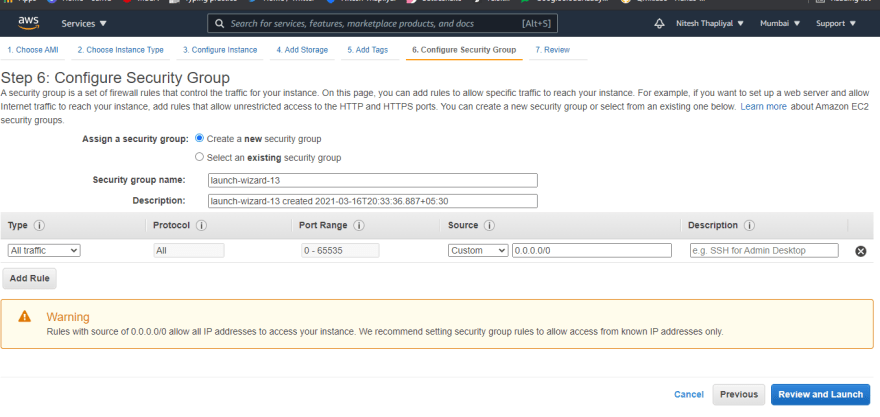Image resolution: width=880 pixels, height=417 pixels.
Task: Select the Protocol All field
Action: click(189, 250)
